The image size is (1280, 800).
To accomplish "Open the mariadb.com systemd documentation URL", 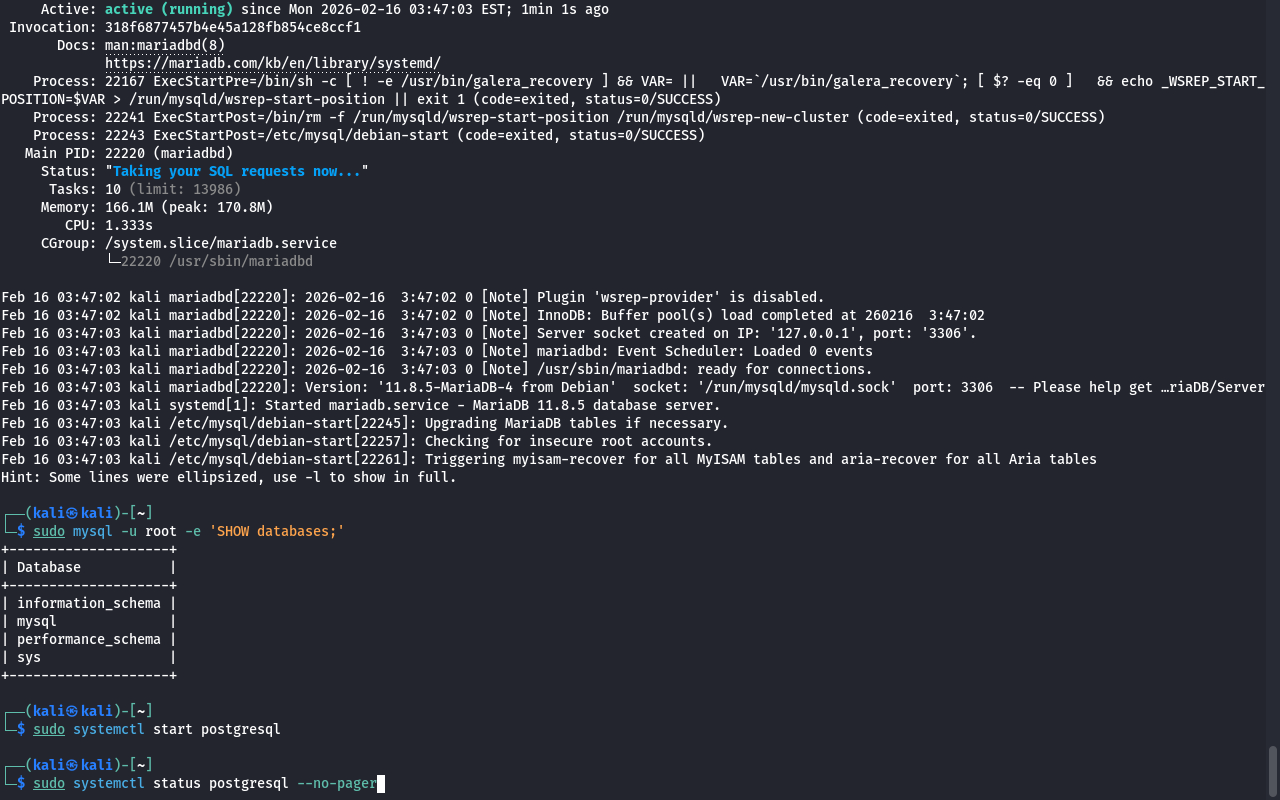I will pos(272,63).
